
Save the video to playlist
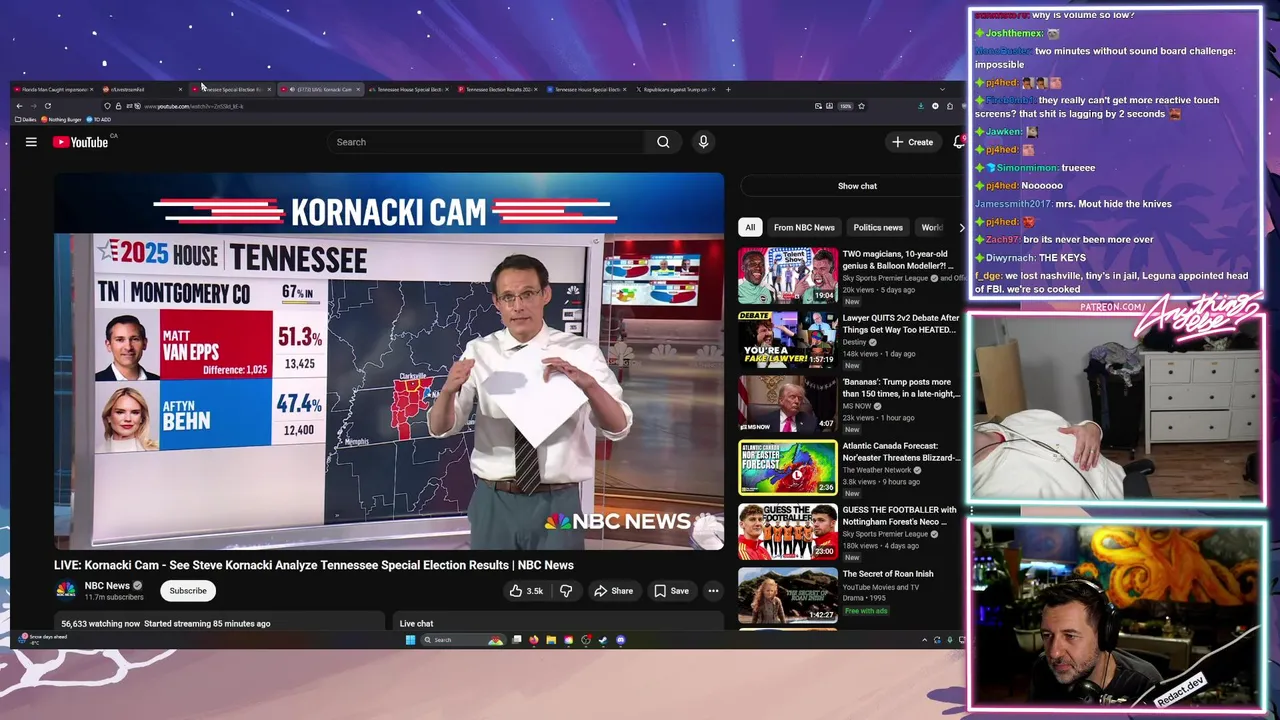point(671,591)
